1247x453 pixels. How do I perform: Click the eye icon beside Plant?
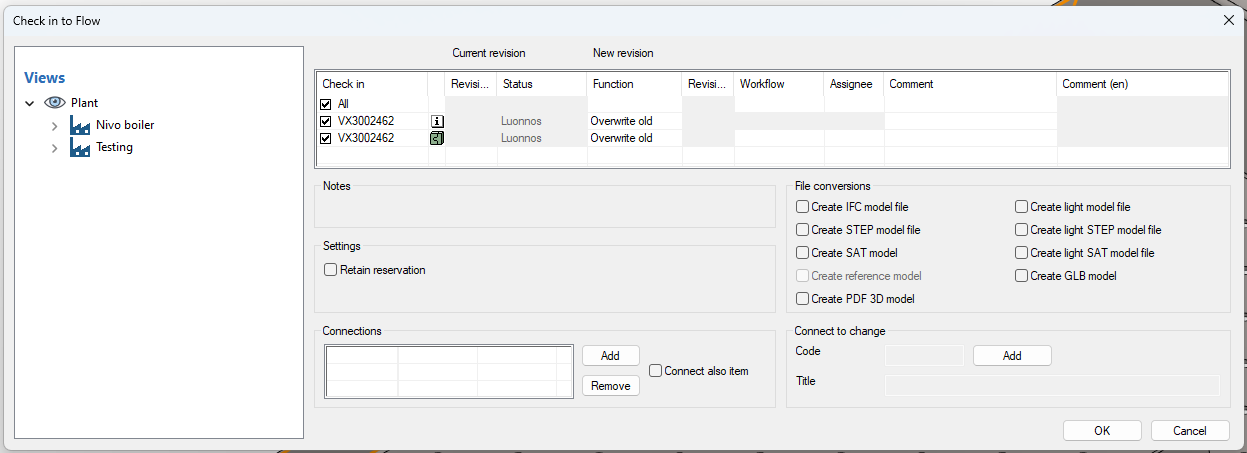[x=55, y=103]
